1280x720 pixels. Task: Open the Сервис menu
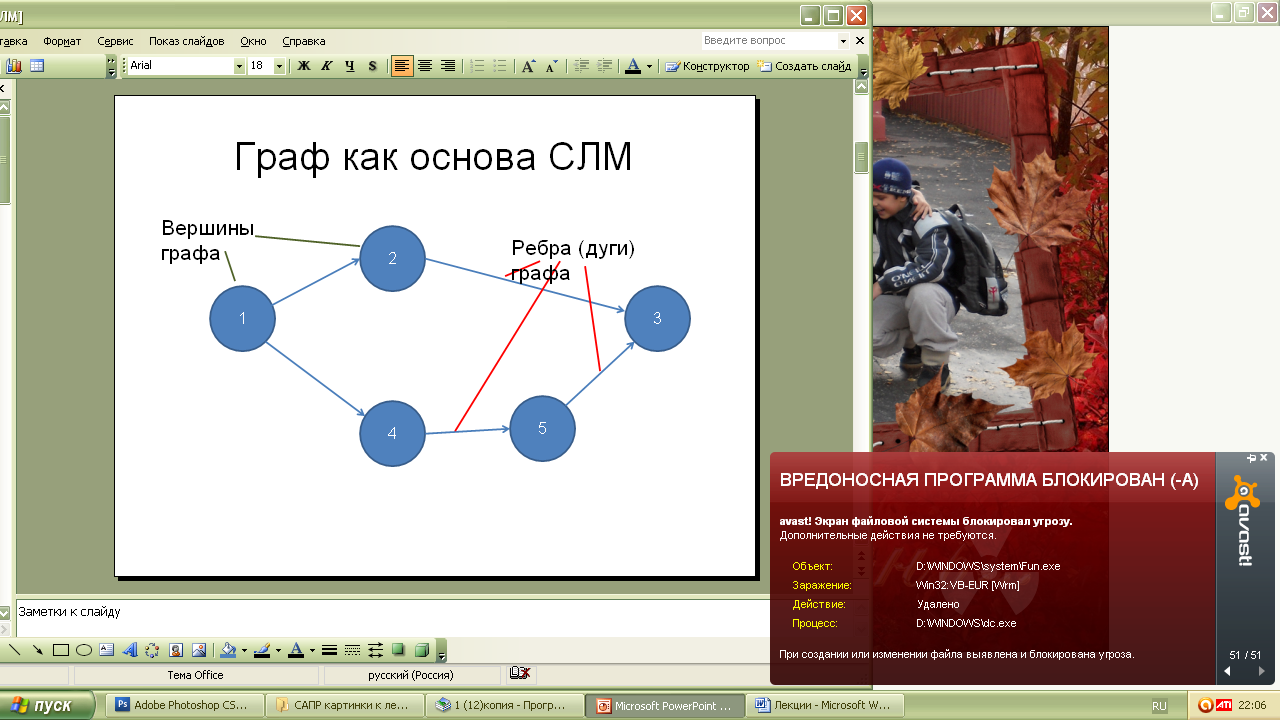tap(115, 41)
